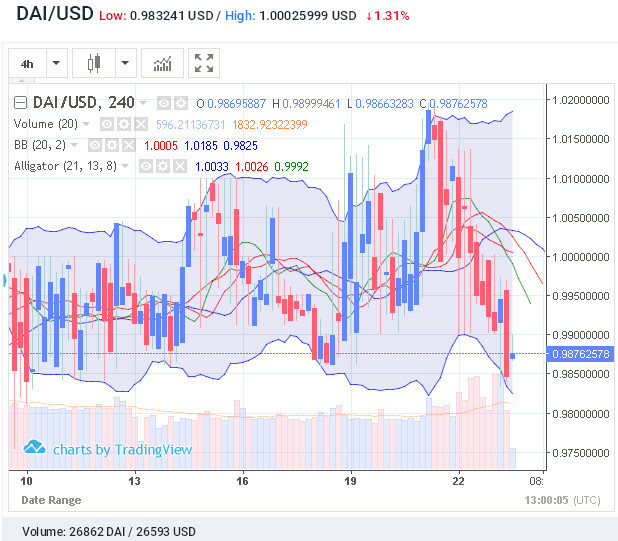Remove the Alligator indicator
The image size is (618, 541).
(x=180, y=166)
